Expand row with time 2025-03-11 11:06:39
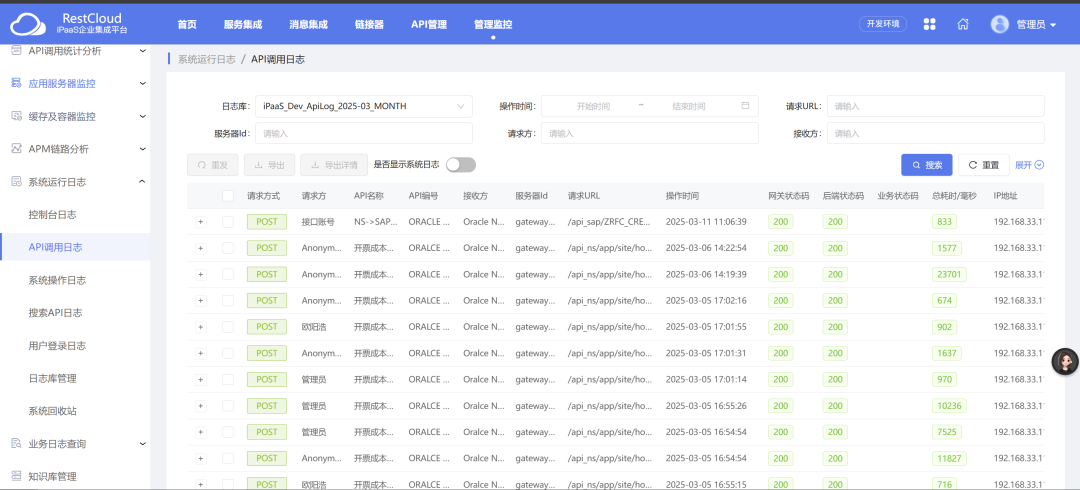The height and width of the screenshot is (490, 1080). 200,222
